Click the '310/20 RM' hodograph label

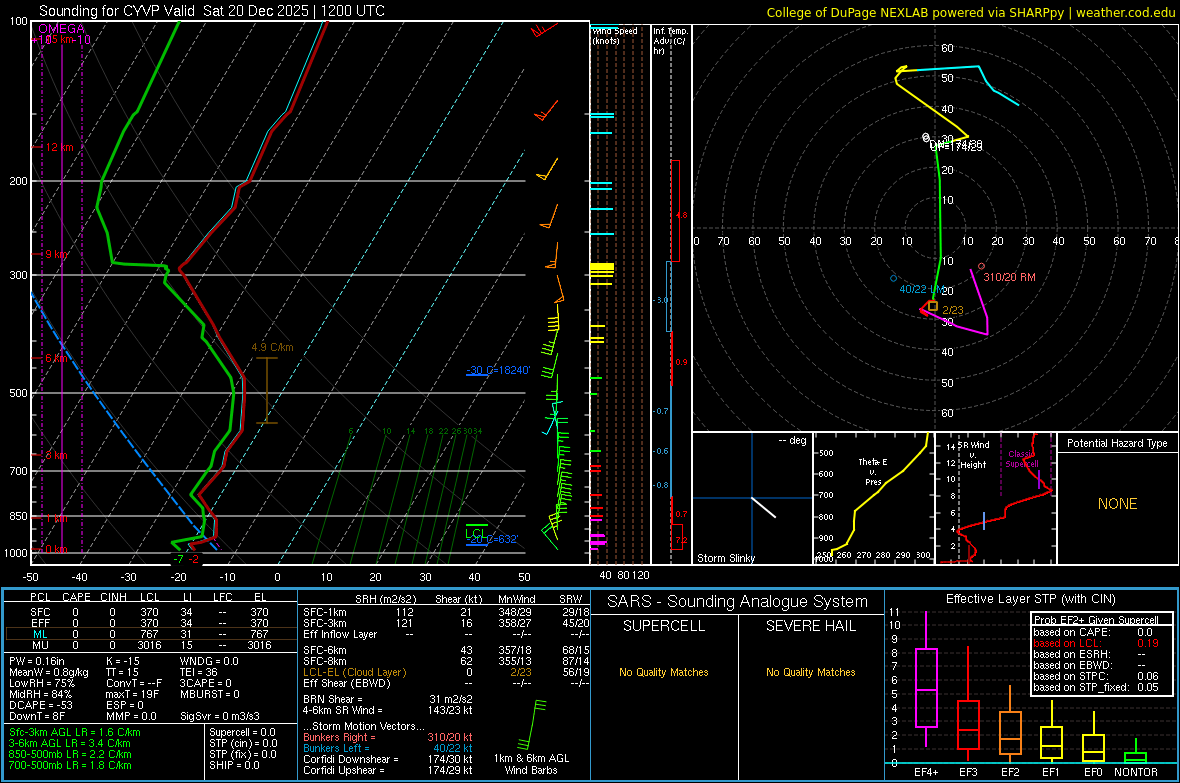pyautogui.click(x=1009, y=277)
